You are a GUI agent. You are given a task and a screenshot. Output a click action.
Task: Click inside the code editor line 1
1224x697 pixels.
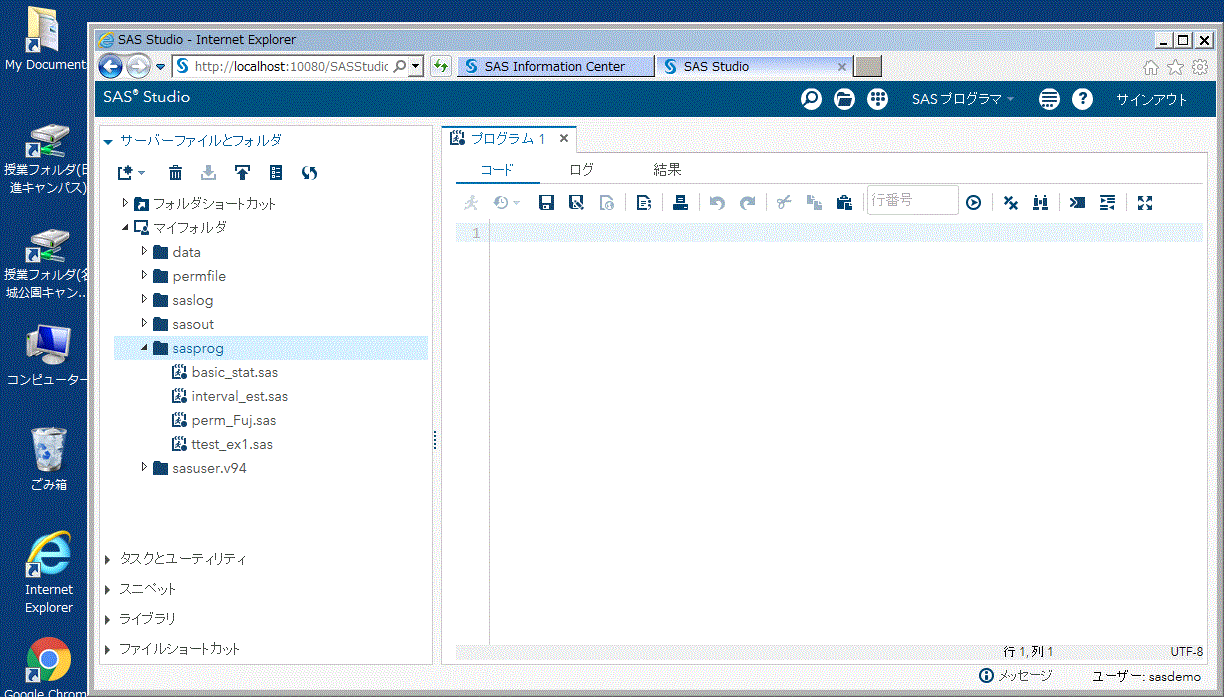[x=846, y=233]
